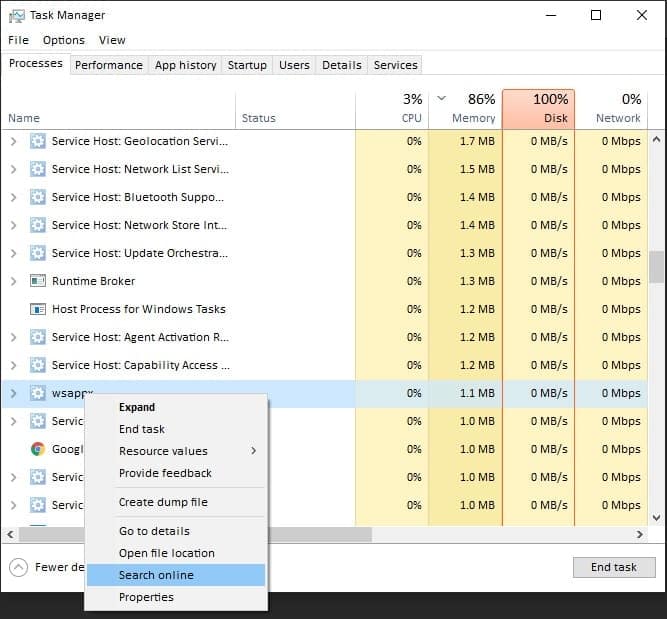
Task: Choose Properties in context menu
Action: click(x=176, y=597)
